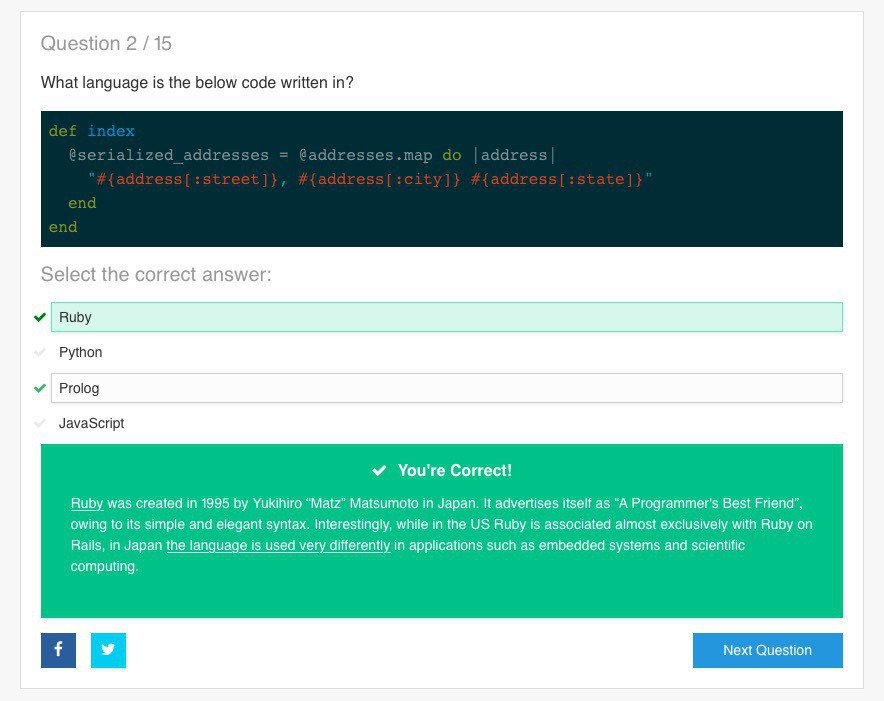
Task: Select the Ruby answer option
Action: (x=446, y=317)
